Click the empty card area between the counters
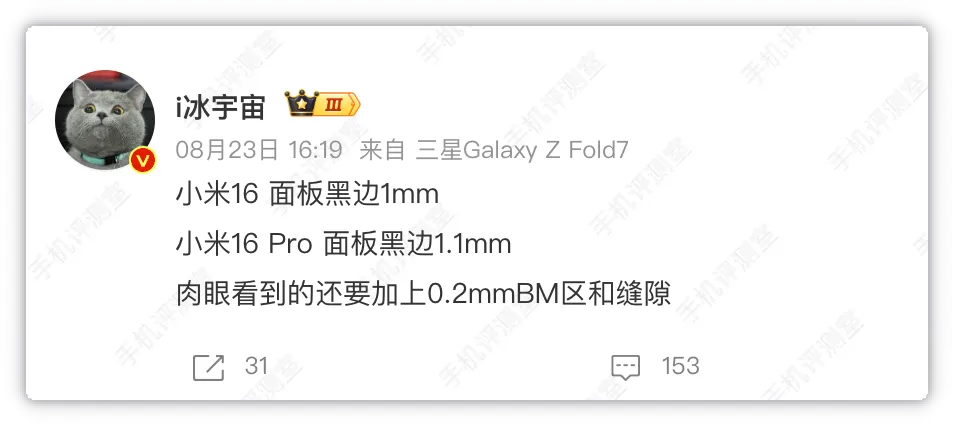This screenshot has height=426, width=954. pos(438,367)
